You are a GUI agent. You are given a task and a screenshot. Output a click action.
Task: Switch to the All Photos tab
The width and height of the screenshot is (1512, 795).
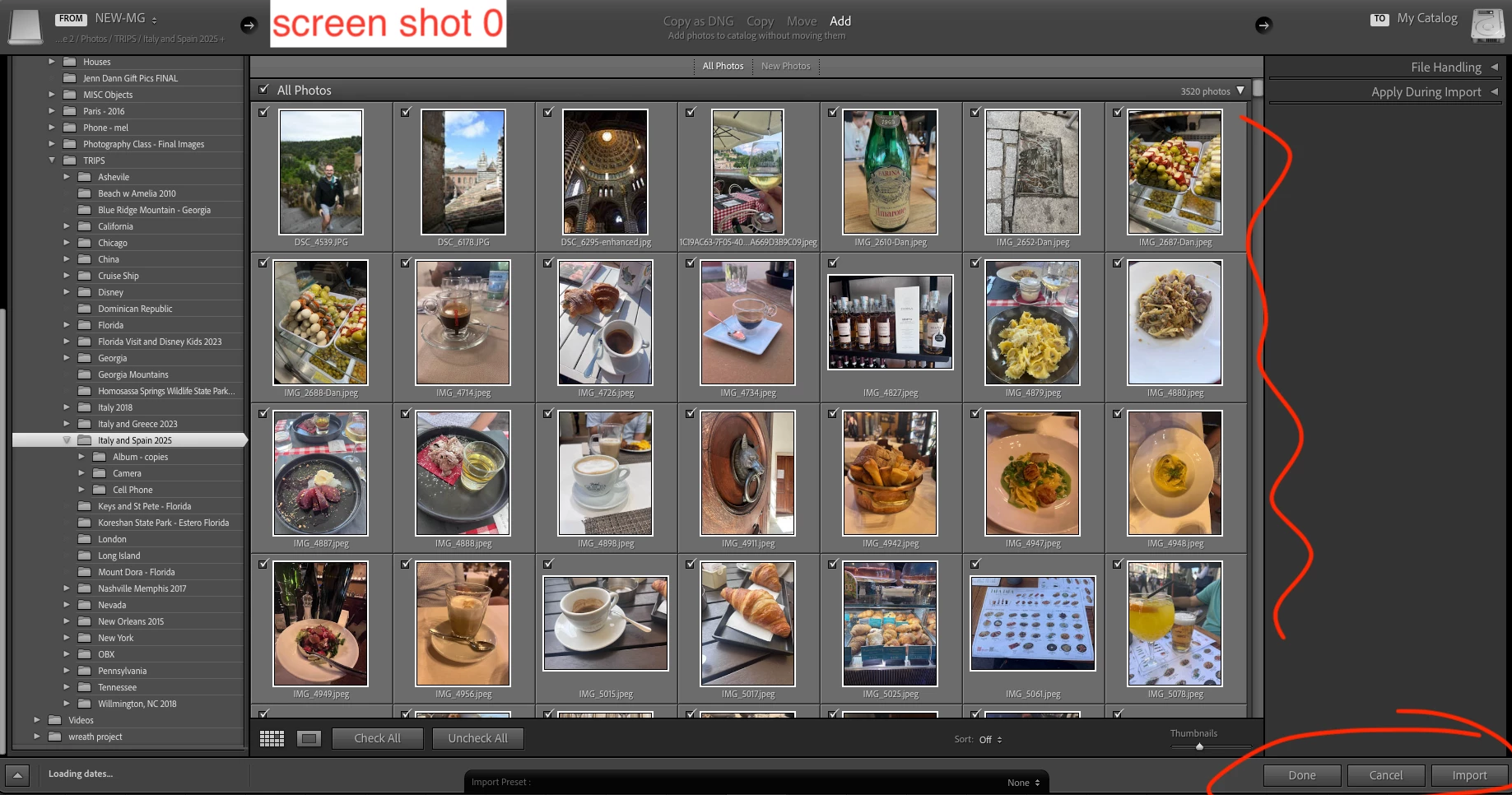[x=723, y=66]
